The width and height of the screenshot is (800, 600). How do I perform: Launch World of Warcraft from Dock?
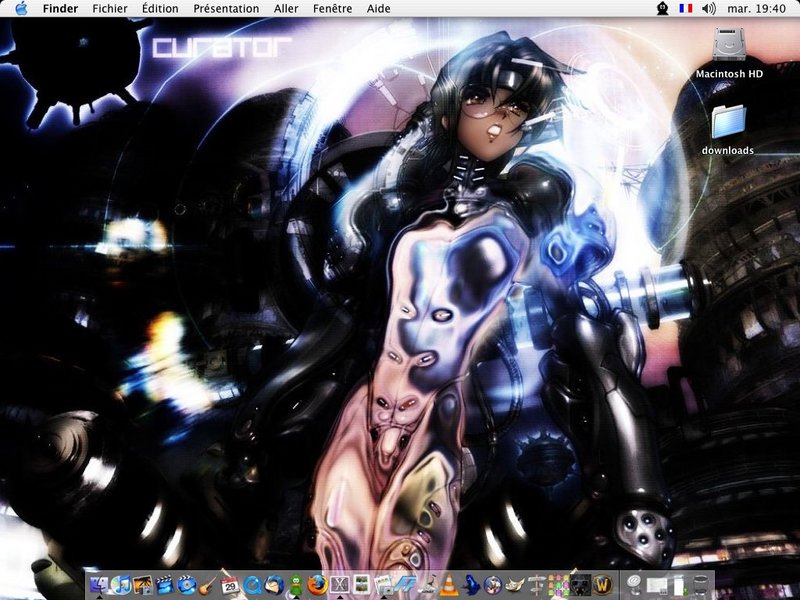[x=602, y=585]
